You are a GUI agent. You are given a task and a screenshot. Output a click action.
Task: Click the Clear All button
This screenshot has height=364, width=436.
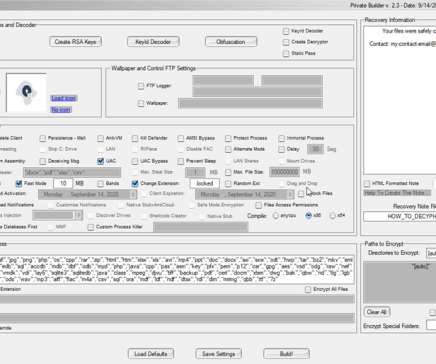tap(377, 312)
